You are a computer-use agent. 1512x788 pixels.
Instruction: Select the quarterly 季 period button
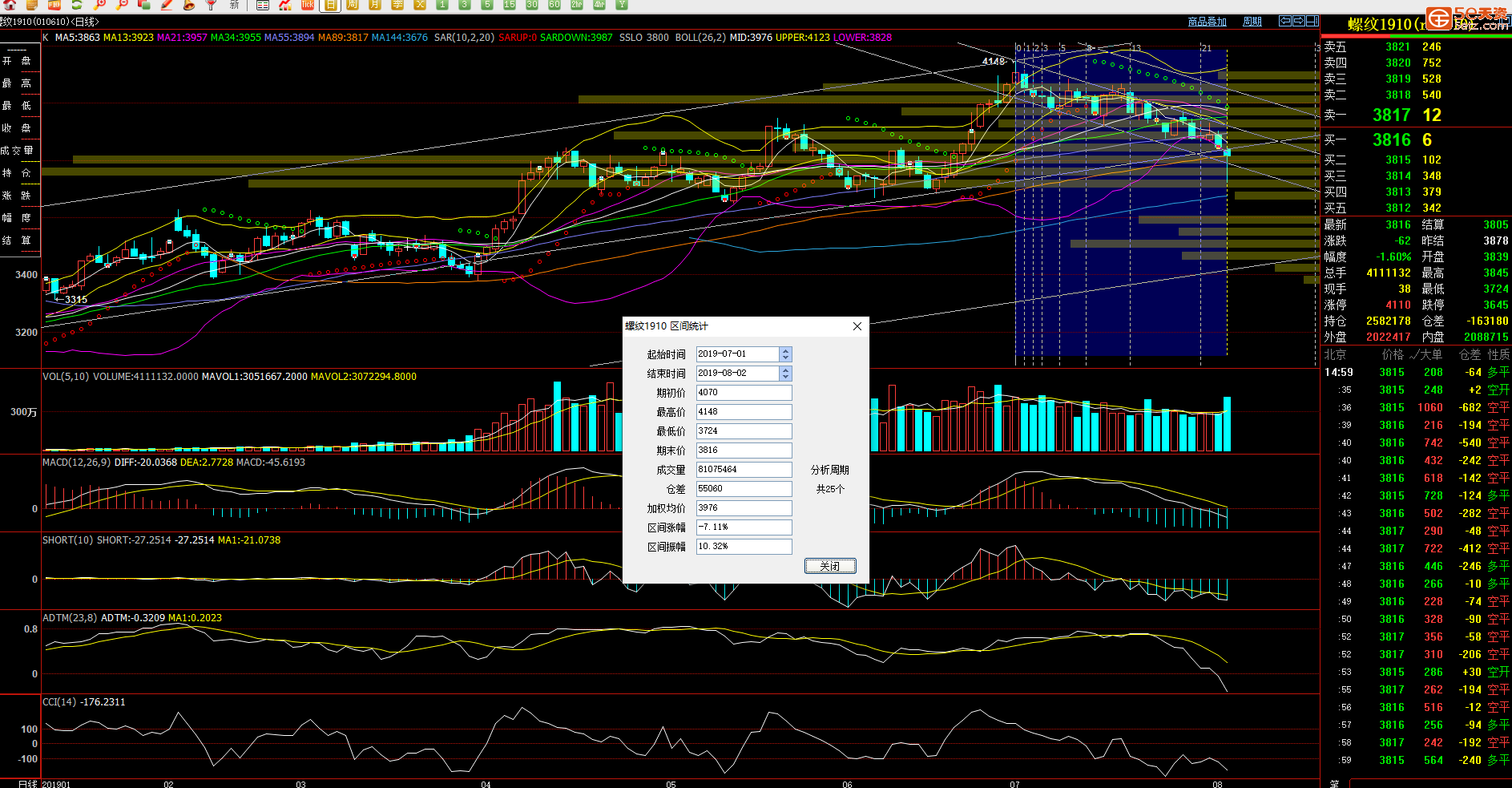(397, 4)
